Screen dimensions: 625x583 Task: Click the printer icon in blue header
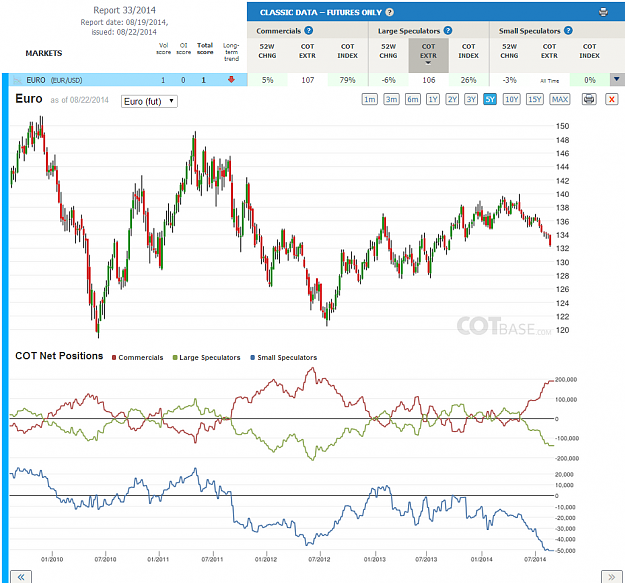point(603,12)
